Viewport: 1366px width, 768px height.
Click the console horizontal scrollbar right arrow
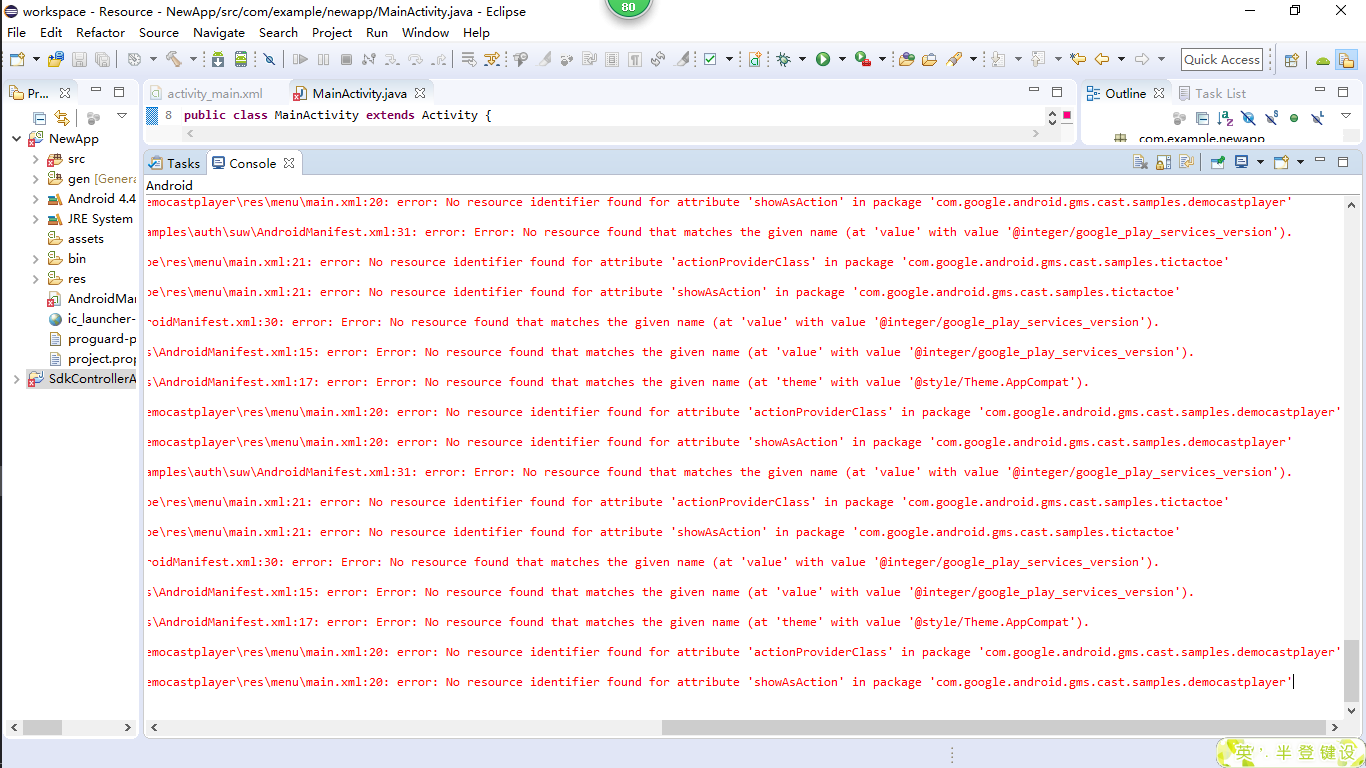1334,728
